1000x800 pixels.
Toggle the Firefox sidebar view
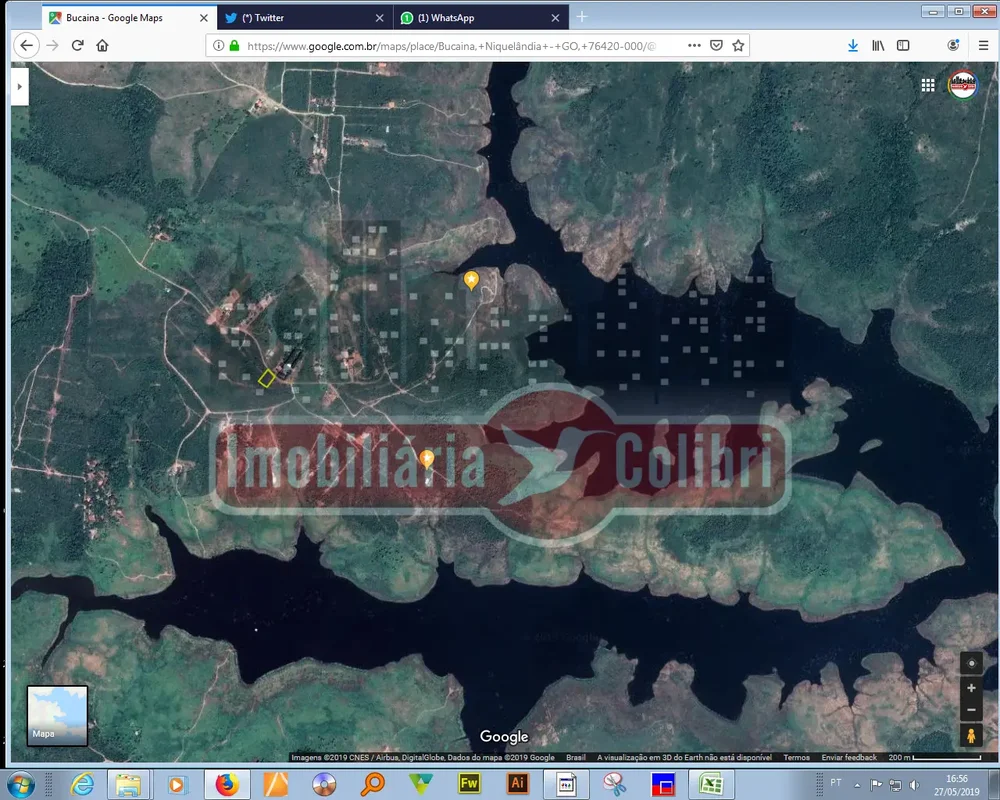point(903,45)
